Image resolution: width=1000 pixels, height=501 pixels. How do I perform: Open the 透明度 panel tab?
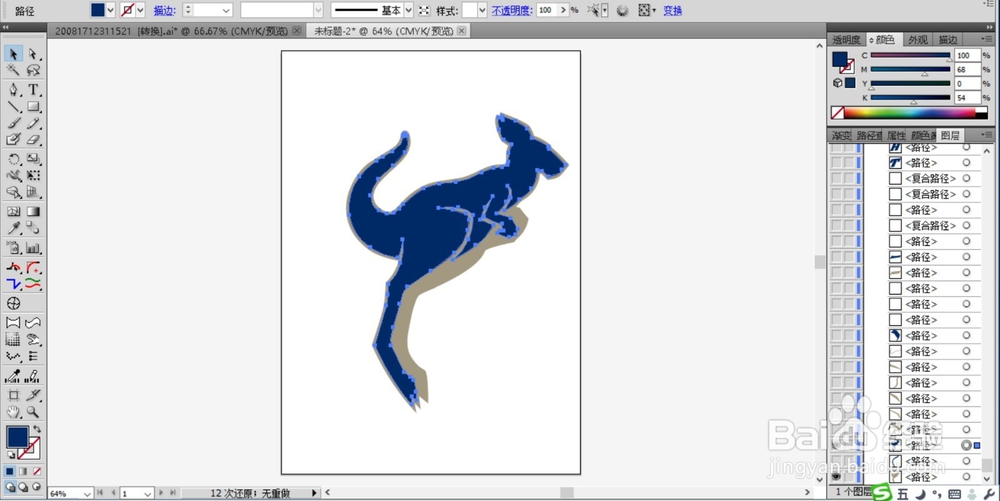pyautogui.click(x=846, y=40)
